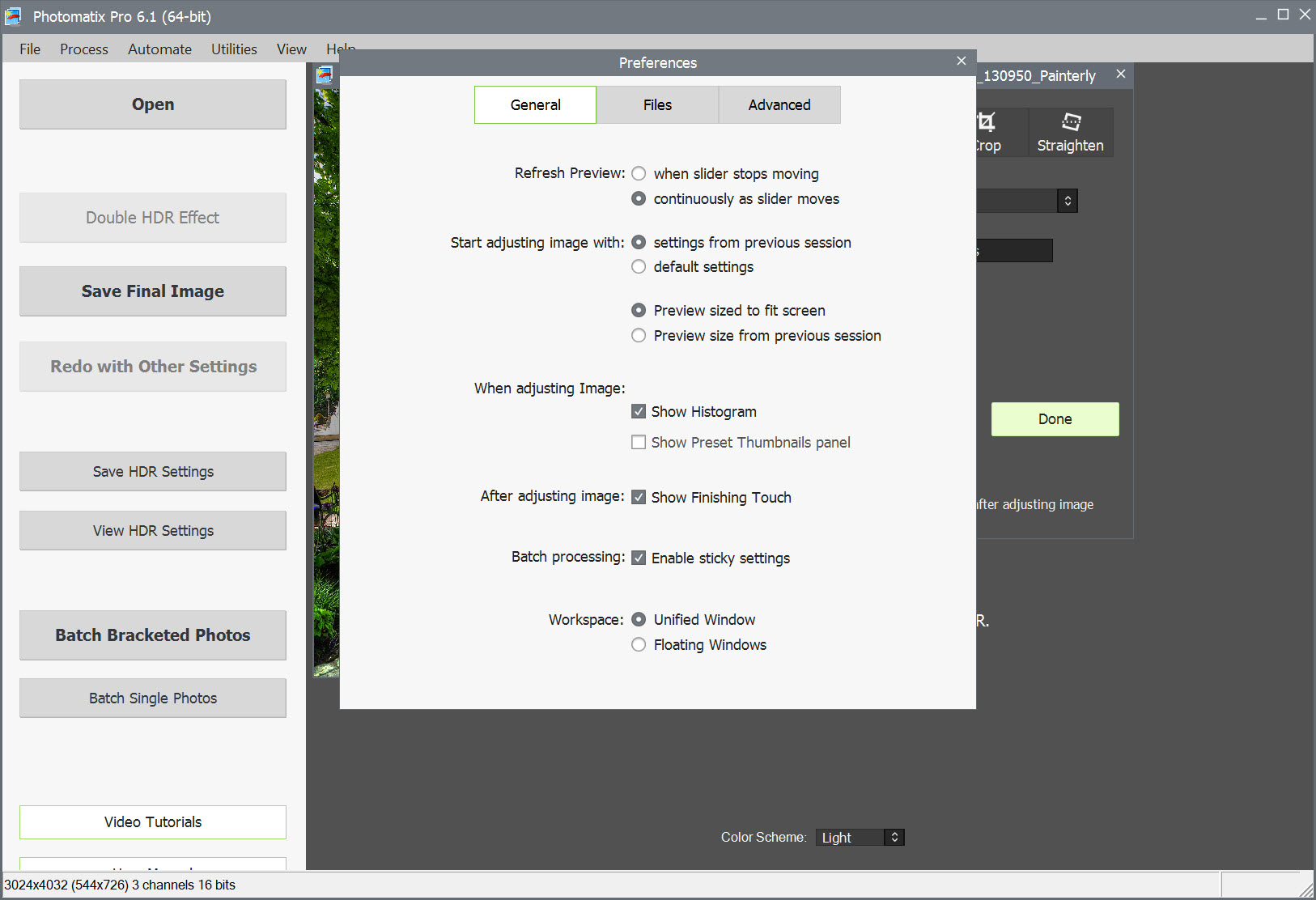Click the image window icon behind Preferences
Image resolution: width=1316 pixels, height=900 pixels.
(x=325, y=75)
